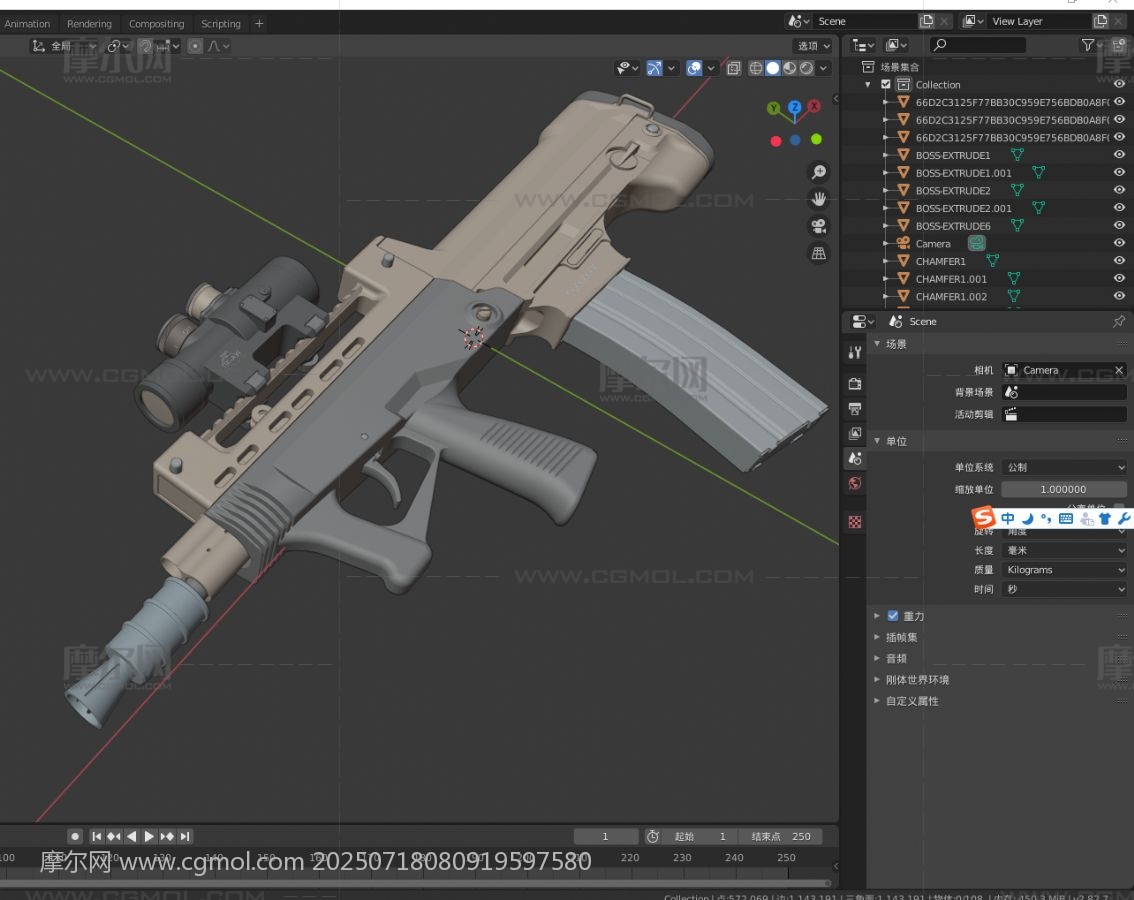Switch to rendered viewport shading
Screen dimensions: 1134x900
[x=806, y=68]
